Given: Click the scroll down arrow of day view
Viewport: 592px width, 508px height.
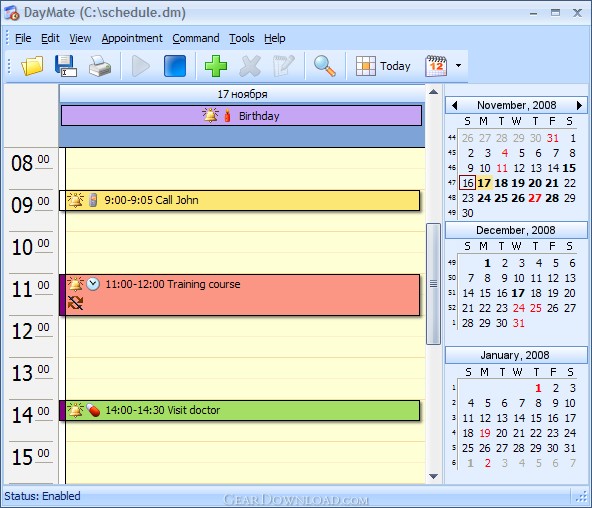Looking at the screenshot, I should (x=433, y=477).
